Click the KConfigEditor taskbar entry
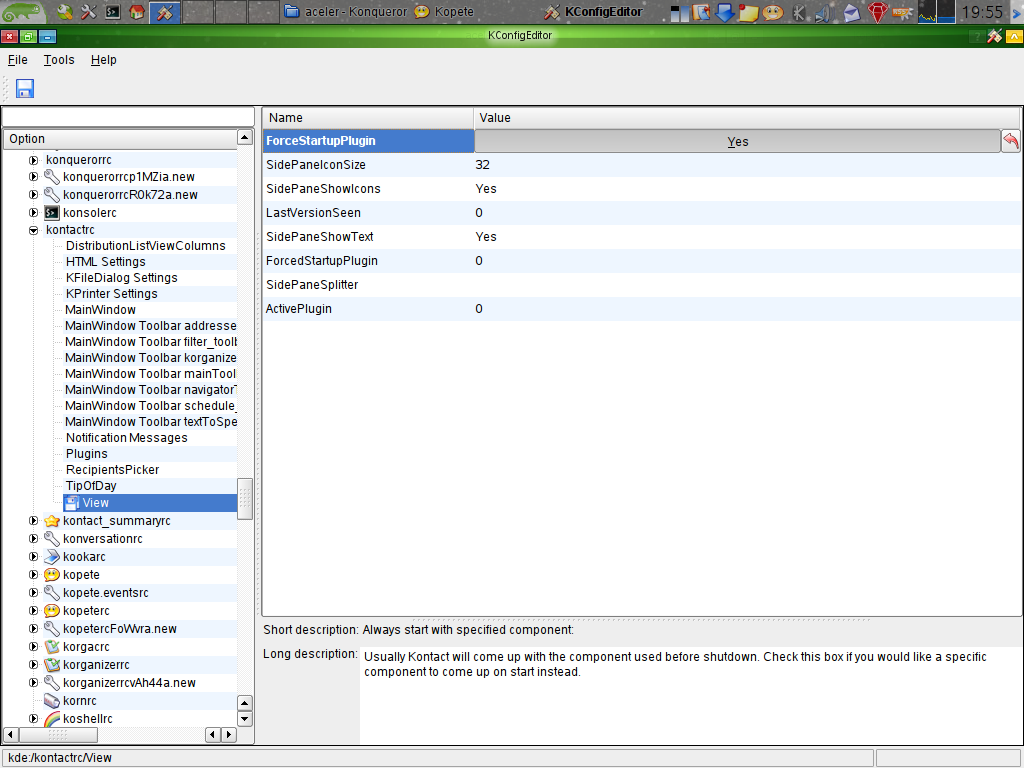The image size is (1024, 768). [594, 12]
